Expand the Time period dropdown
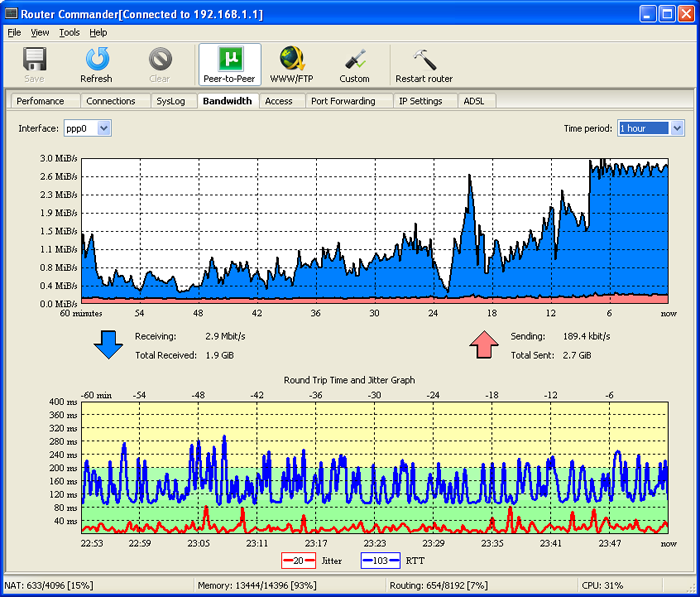The width and height of the screenshot is (700, 597). (650, 128)
